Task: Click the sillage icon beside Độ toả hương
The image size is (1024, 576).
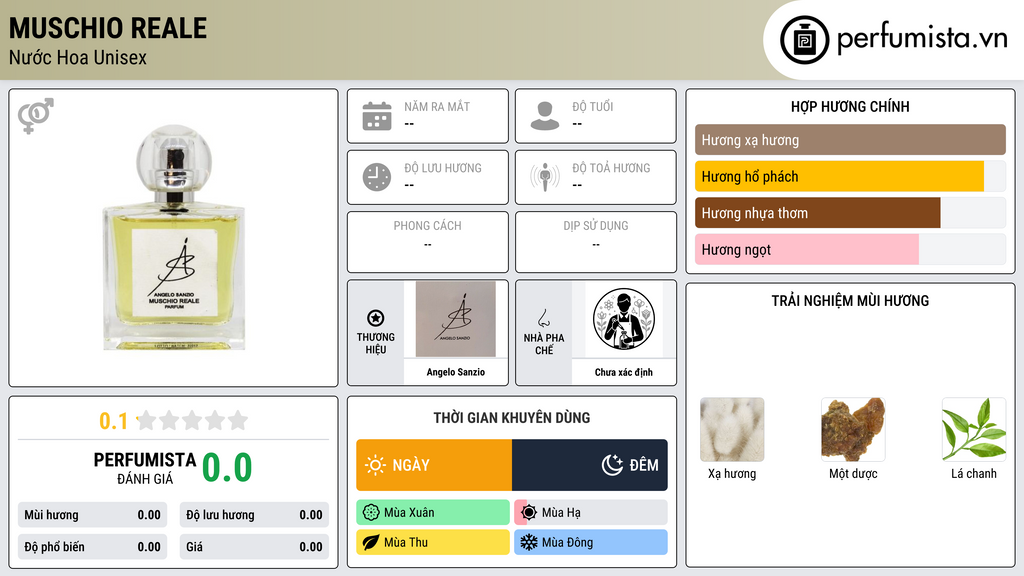Action: point(545,177)
